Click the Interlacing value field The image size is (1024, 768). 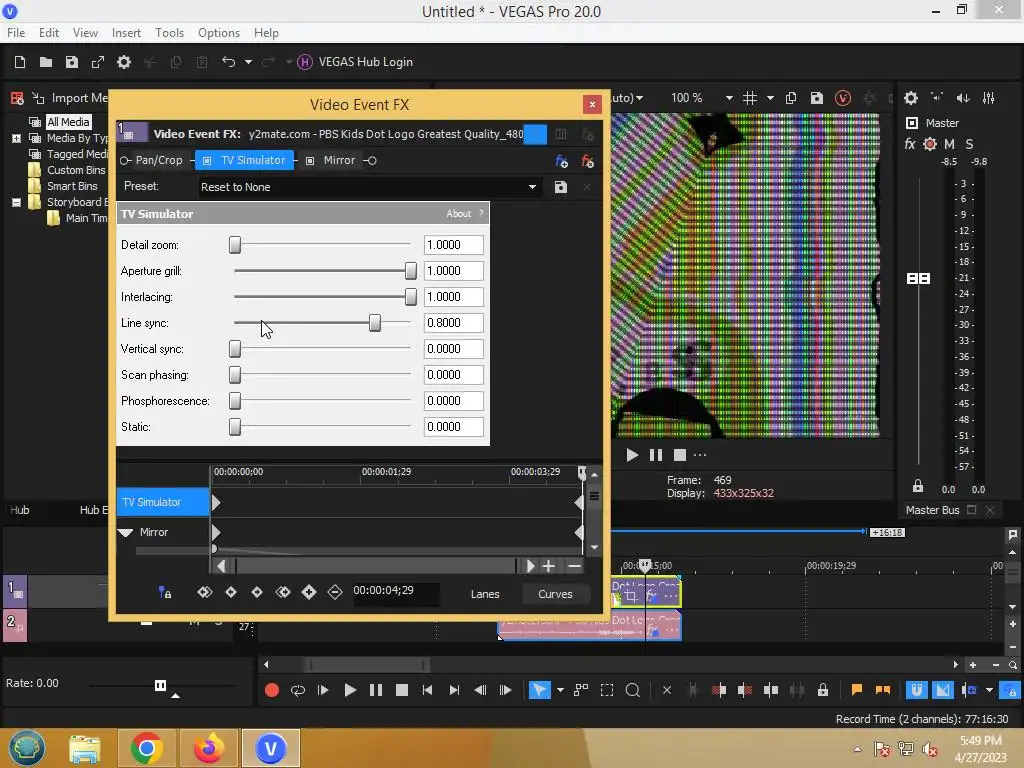(454, 296)
